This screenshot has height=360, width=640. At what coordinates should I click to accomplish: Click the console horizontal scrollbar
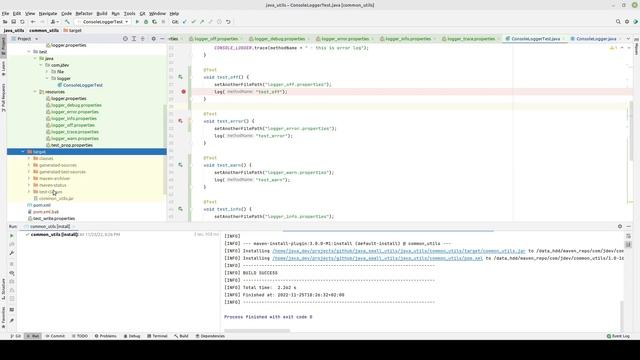pos(257,331)
